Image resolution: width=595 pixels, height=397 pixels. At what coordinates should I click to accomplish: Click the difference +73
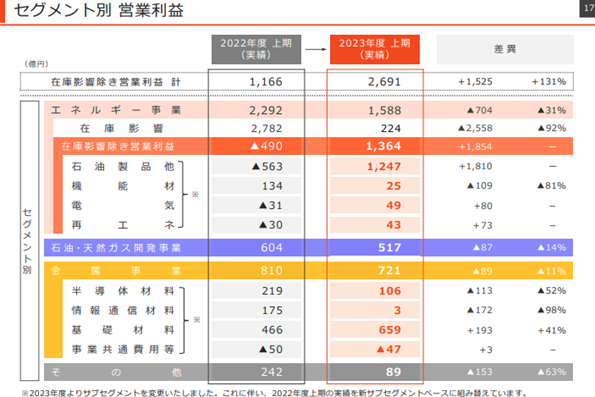point(483,225)
